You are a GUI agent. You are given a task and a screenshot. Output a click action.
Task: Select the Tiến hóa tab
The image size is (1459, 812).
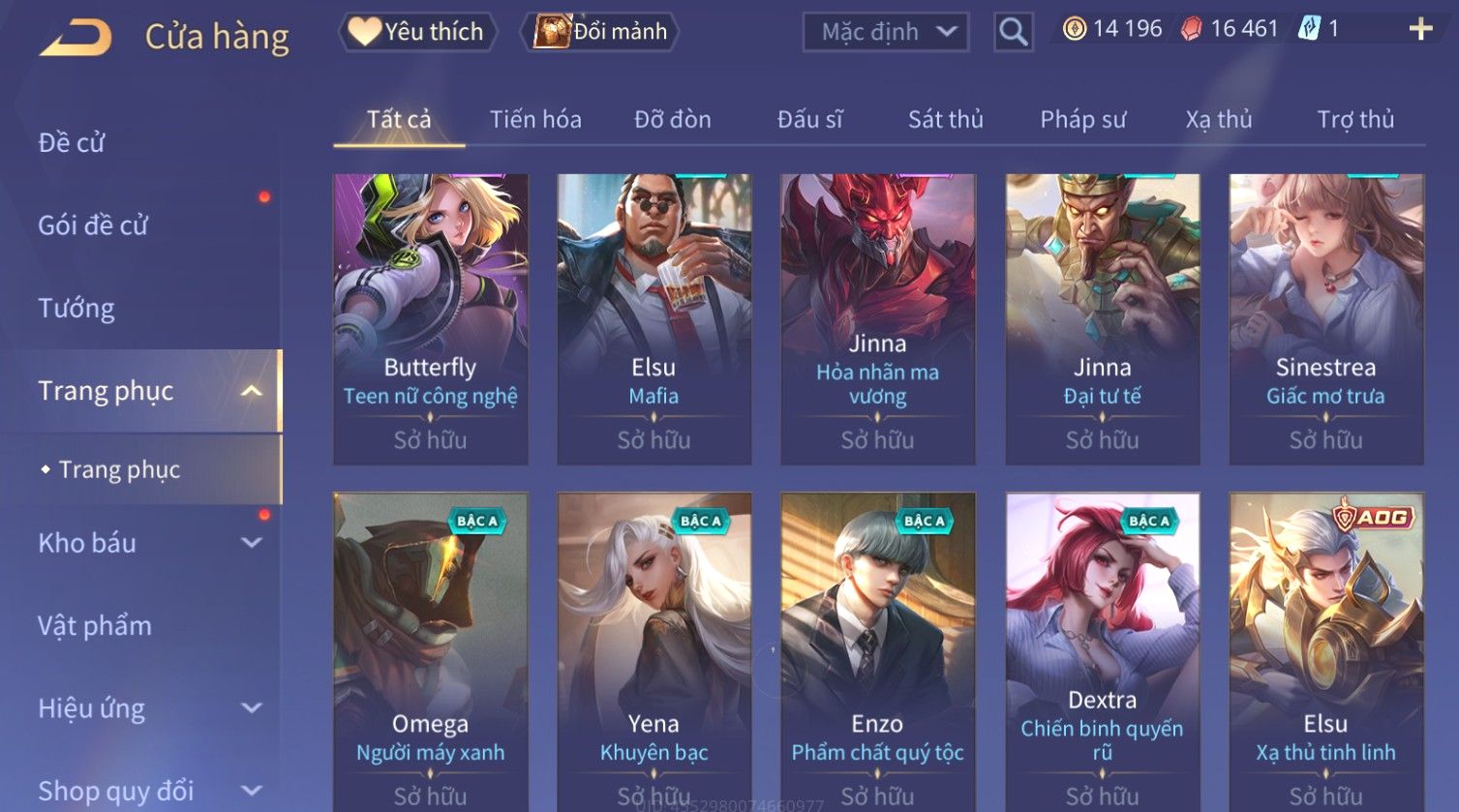tap(535, 119)
